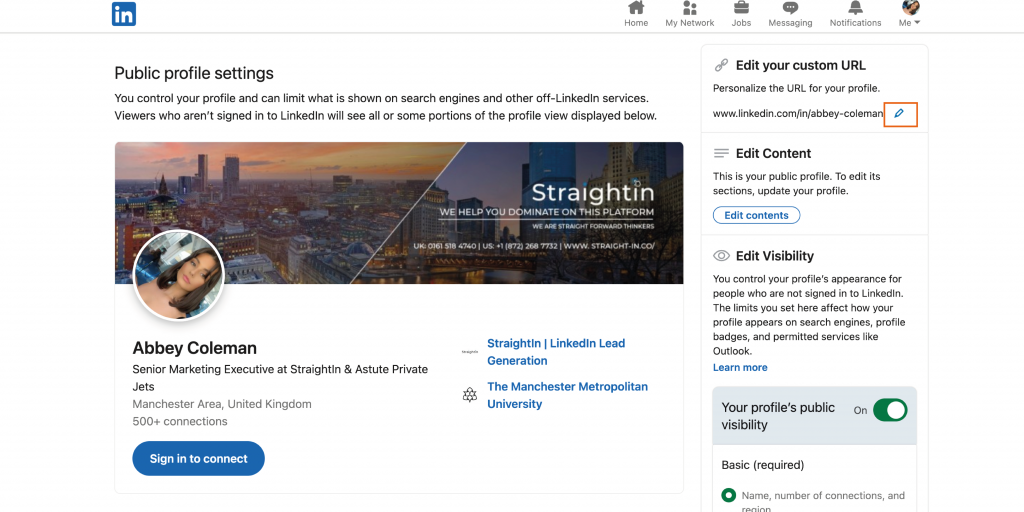Open the Notifications bell icon
The width and height of the screenshot is (1024, 512).
click(x=856, y=8)
